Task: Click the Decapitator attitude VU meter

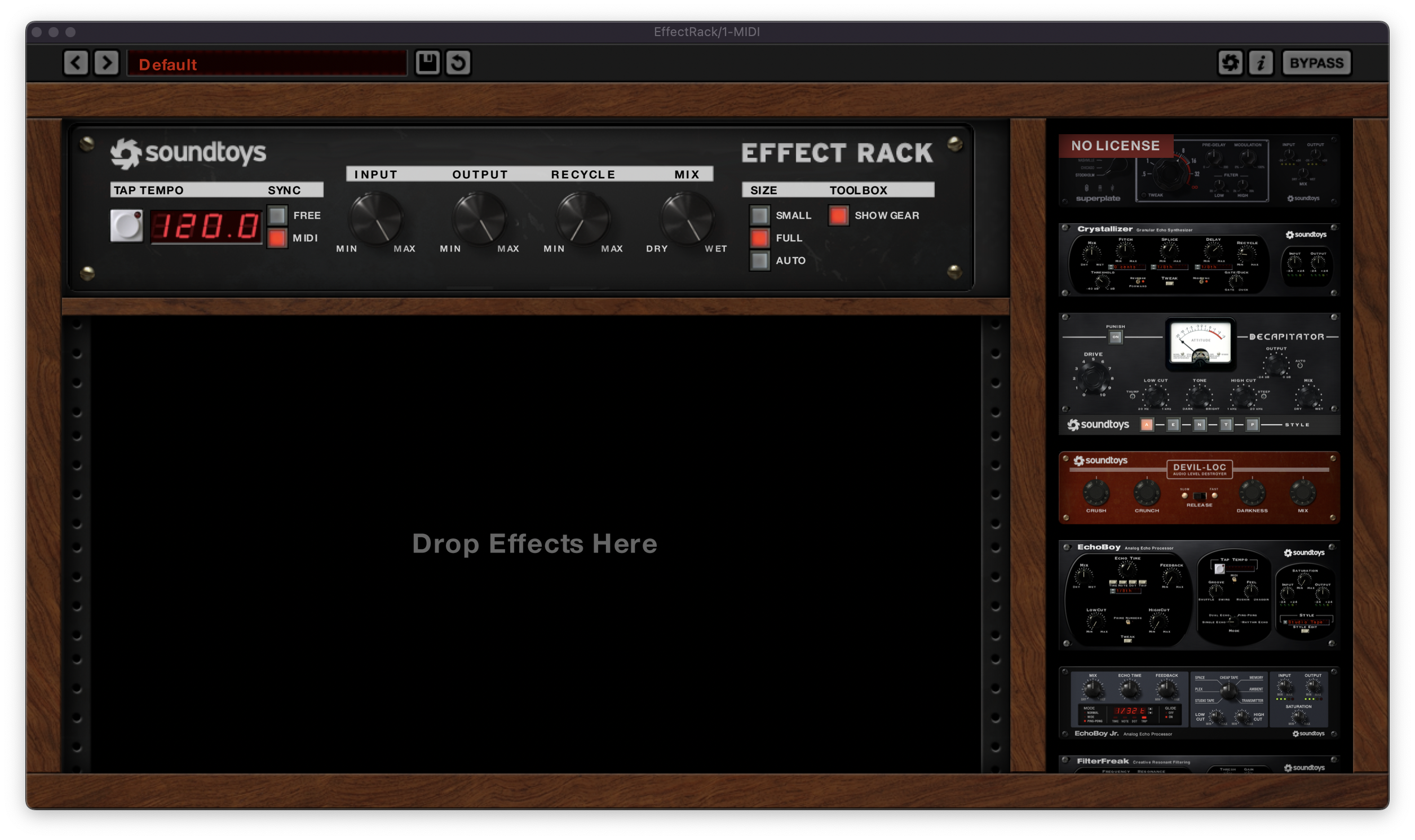Action: pos(1200,343)
